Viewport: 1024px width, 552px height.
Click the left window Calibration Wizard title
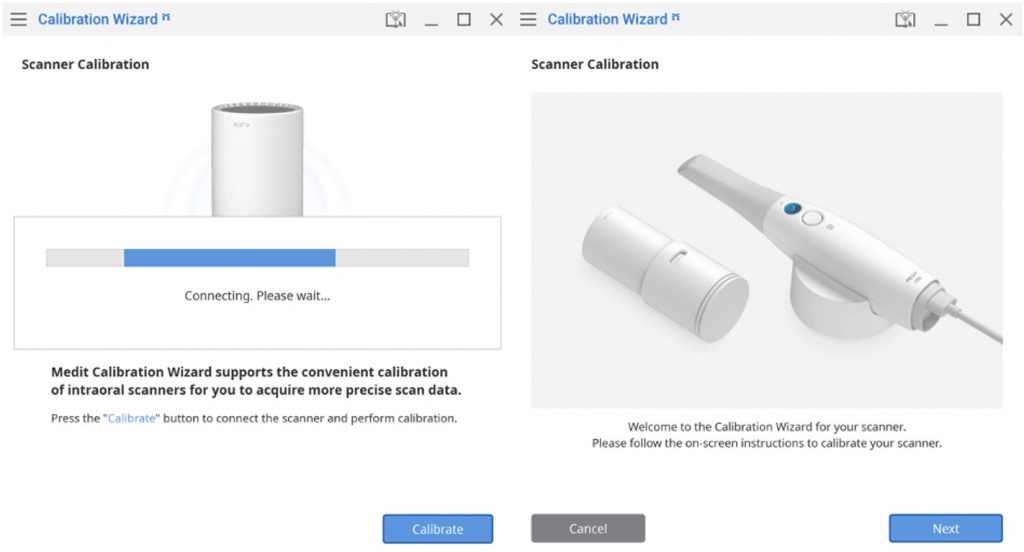[98, 20]
